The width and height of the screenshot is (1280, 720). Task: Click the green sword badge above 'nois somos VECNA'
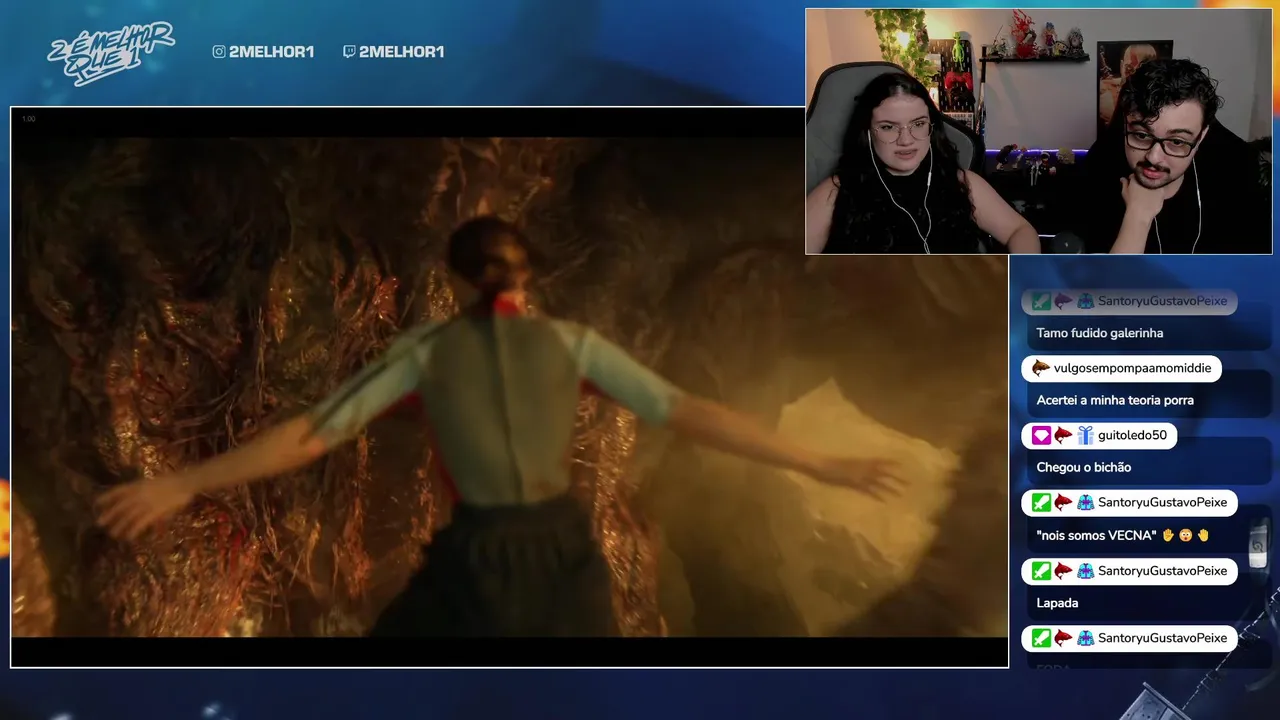(1041, 503)
